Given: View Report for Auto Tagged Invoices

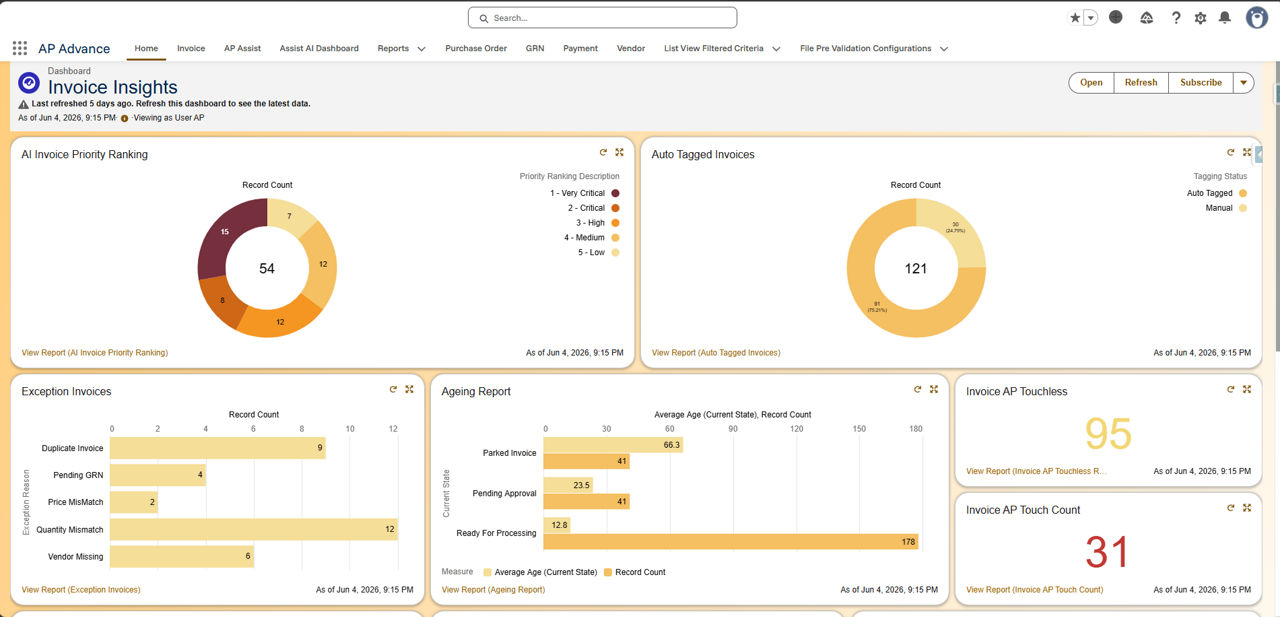Looking at the screenshot, I should pos(716,353).
